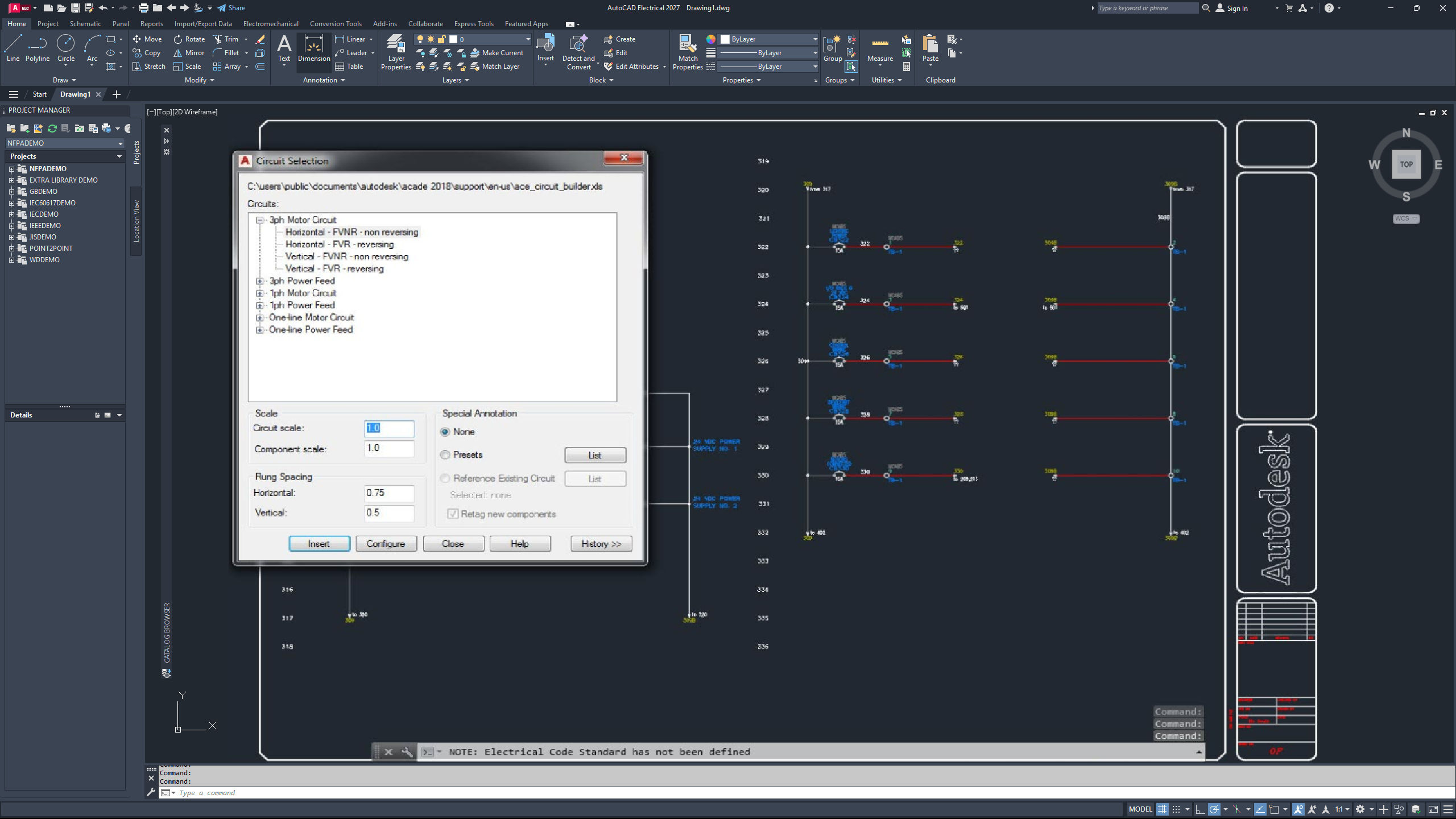Click the Insert button in dialog
This screenshot has height=819, width=1456.
click(319, 544)
